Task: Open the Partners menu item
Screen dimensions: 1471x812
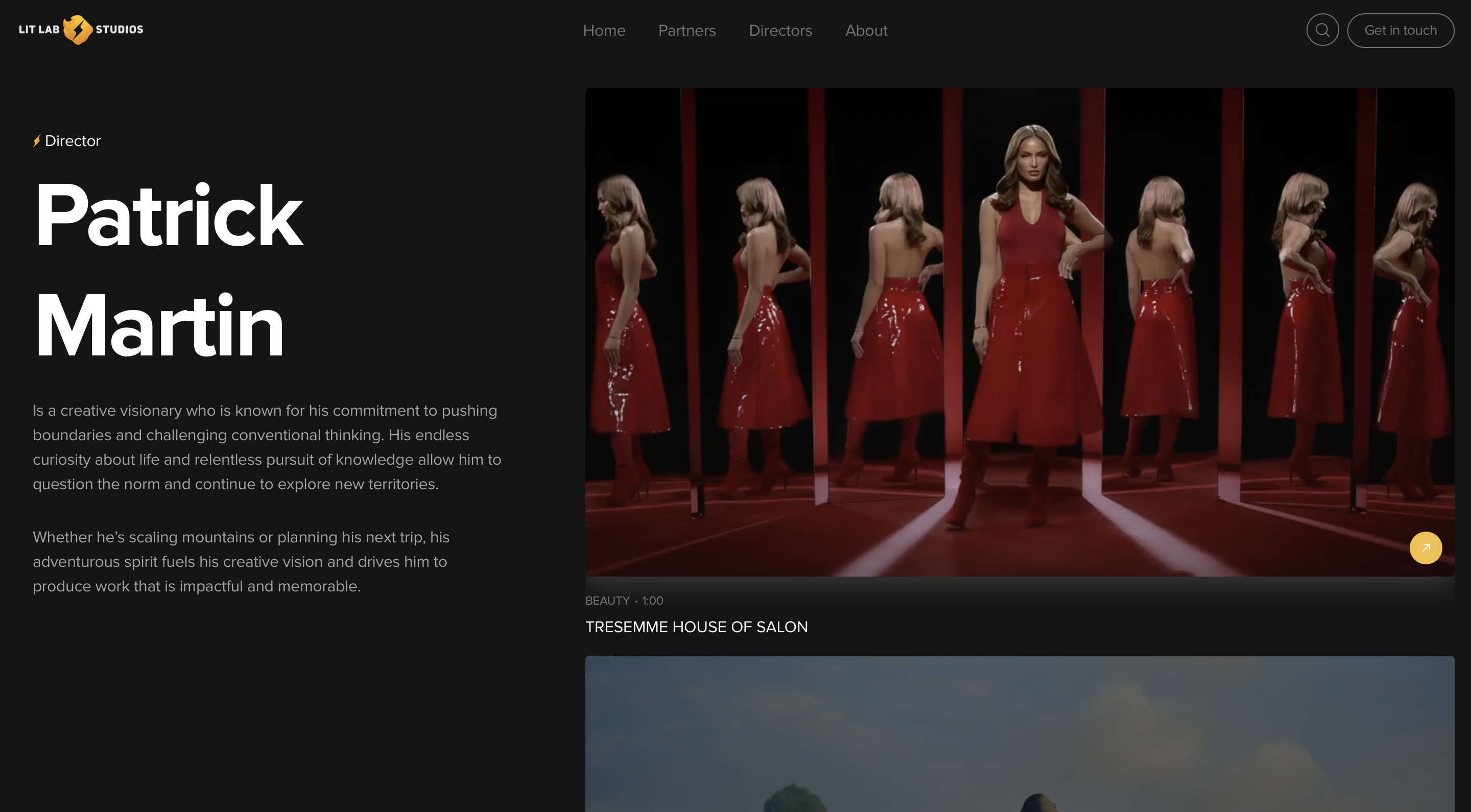Action: point(687,30)
